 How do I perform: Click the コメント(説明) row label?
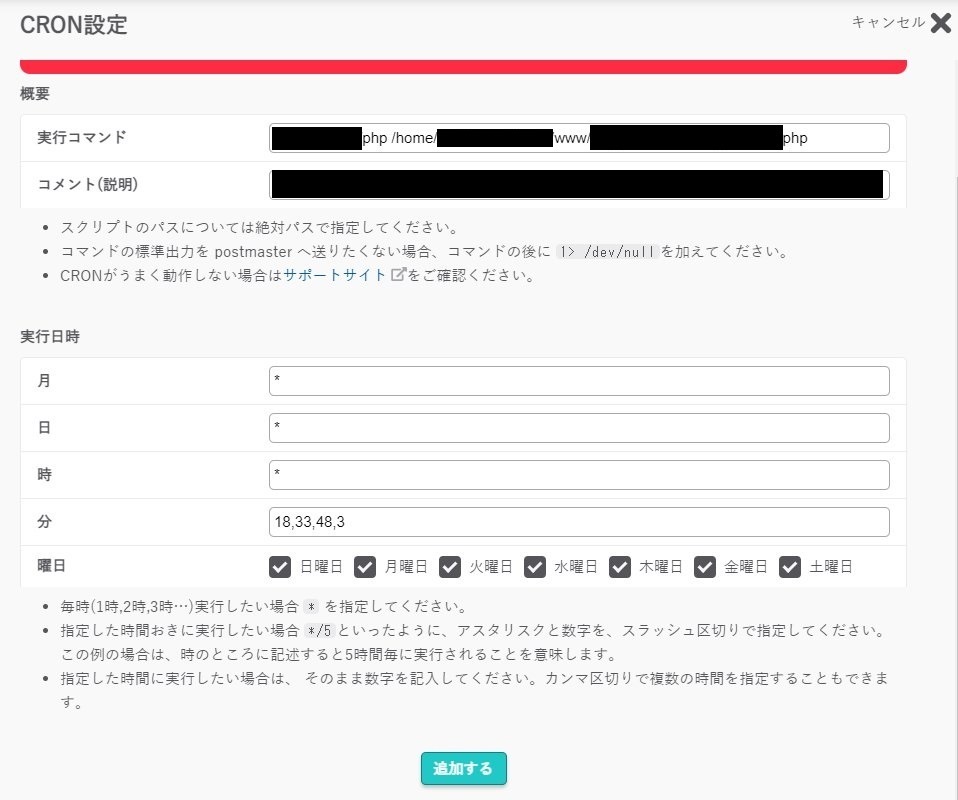(87, 184)
